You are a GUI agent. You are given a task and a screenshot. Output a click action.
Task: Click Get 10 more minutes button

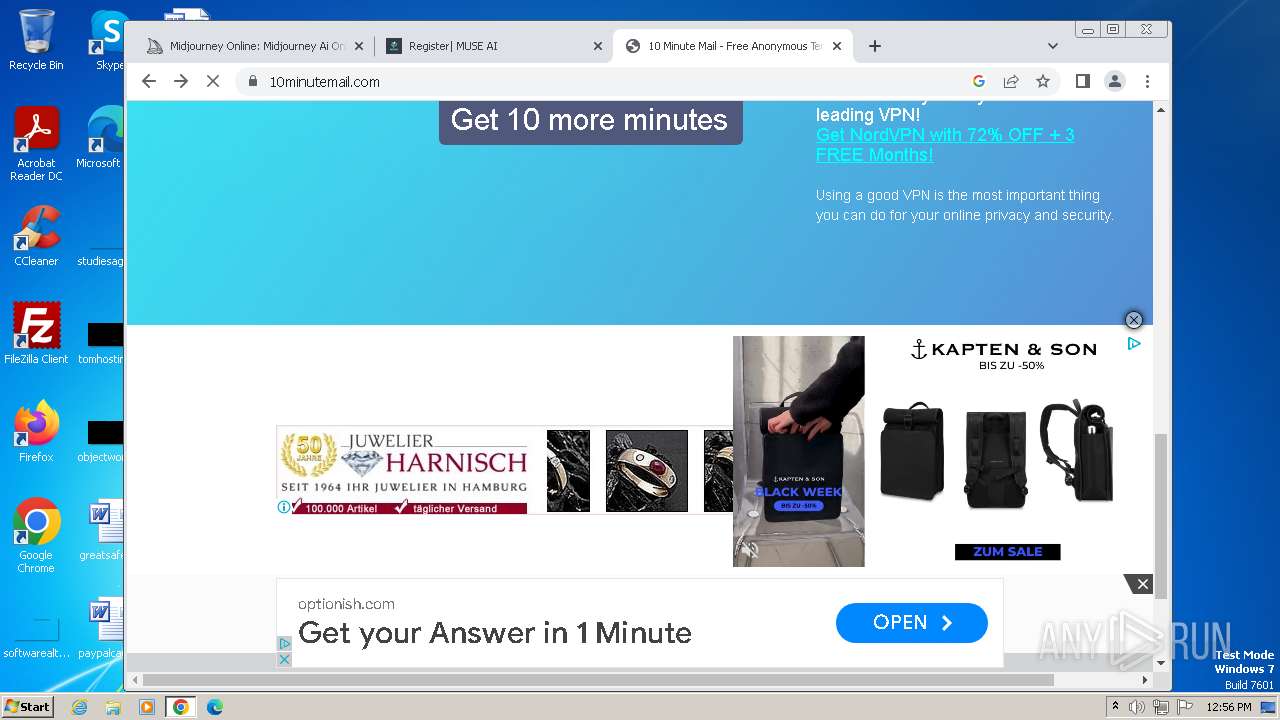[590, 120]
